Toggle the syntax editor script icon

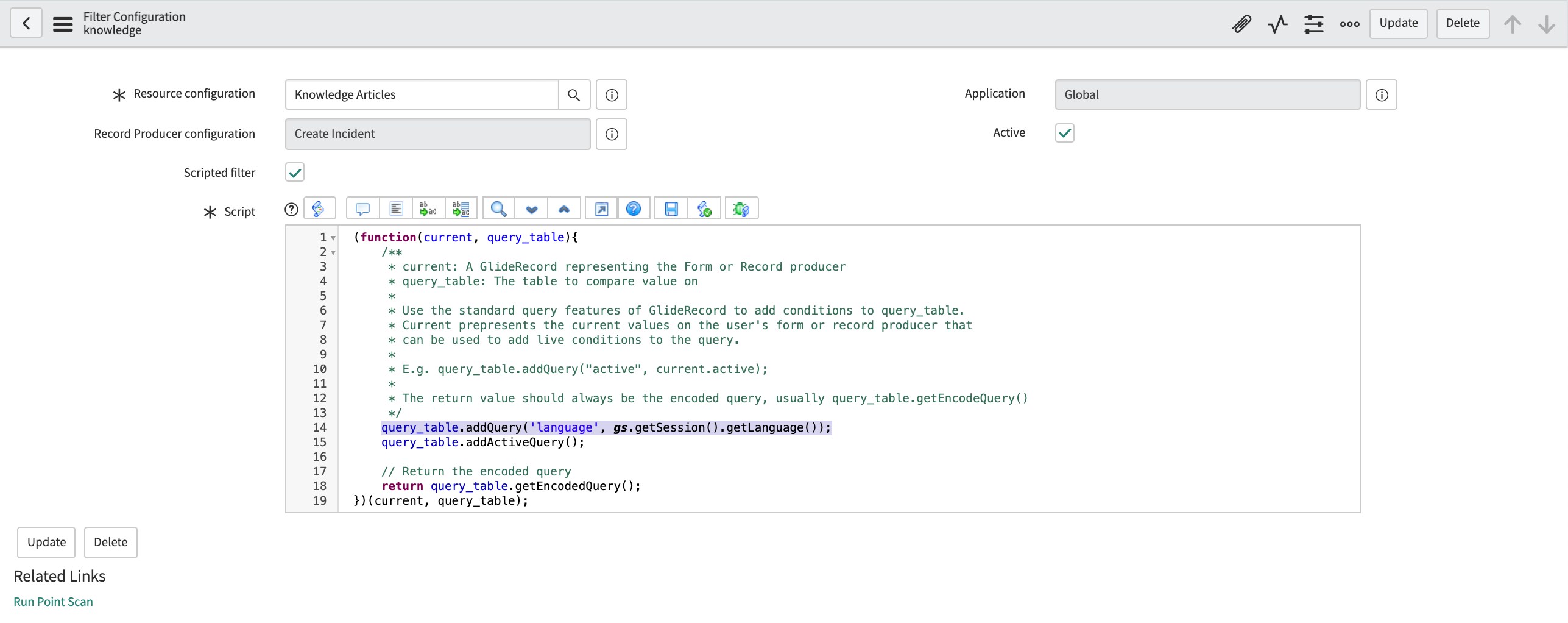pos(319,208)
